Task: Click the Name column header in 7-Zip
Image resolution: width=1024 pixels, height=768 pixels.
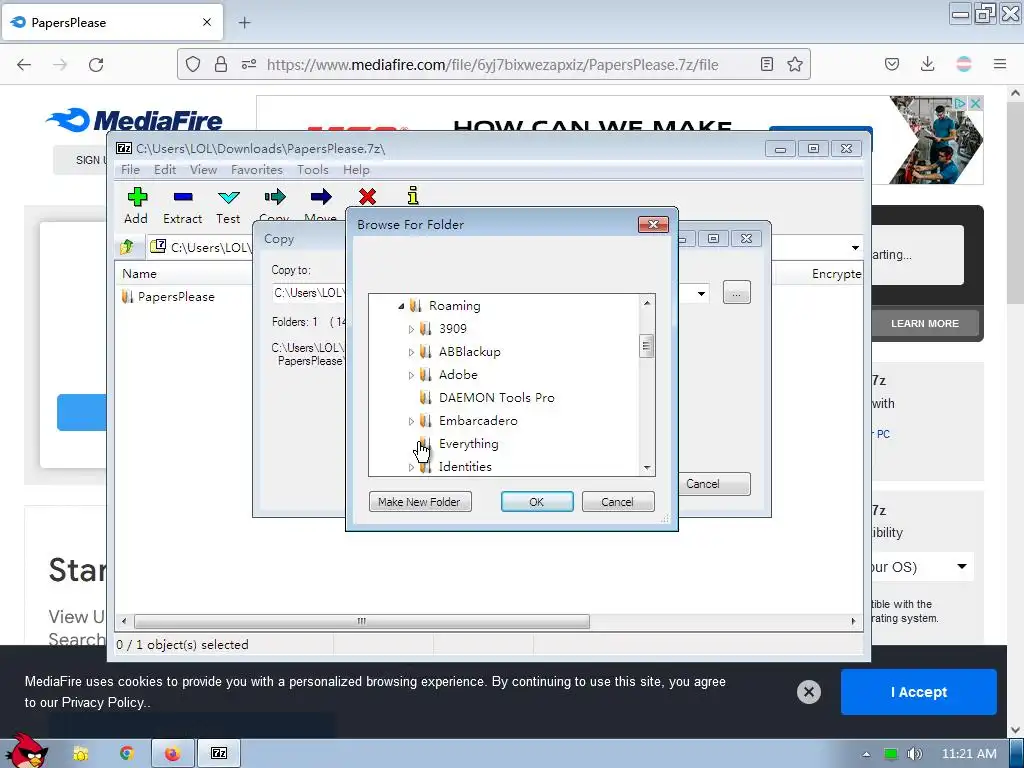Action: pos(139,274)
